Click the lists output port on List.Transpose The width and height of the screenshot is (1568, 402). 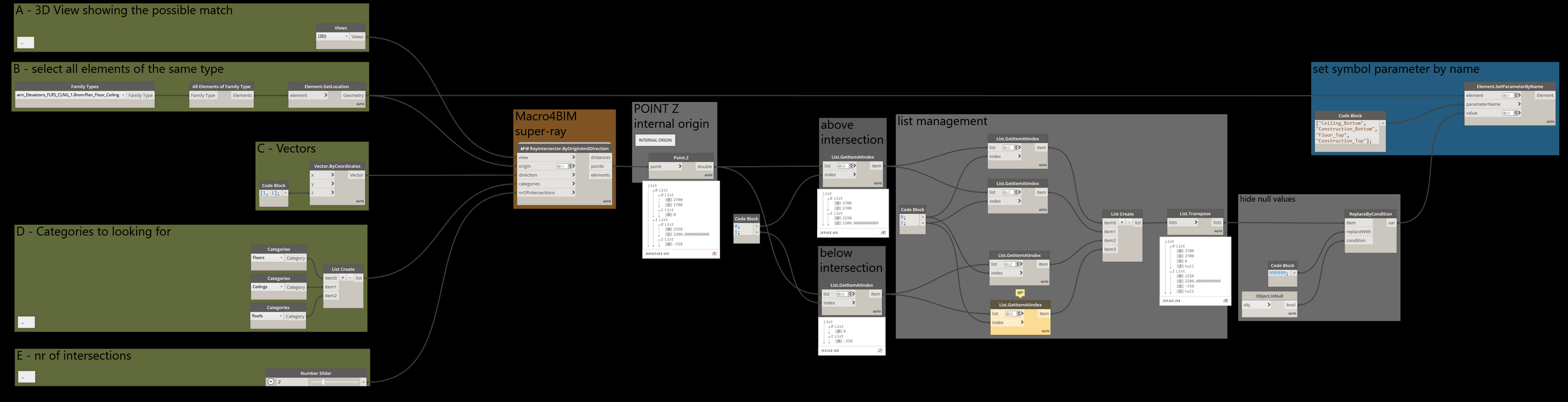[1217, 223]
